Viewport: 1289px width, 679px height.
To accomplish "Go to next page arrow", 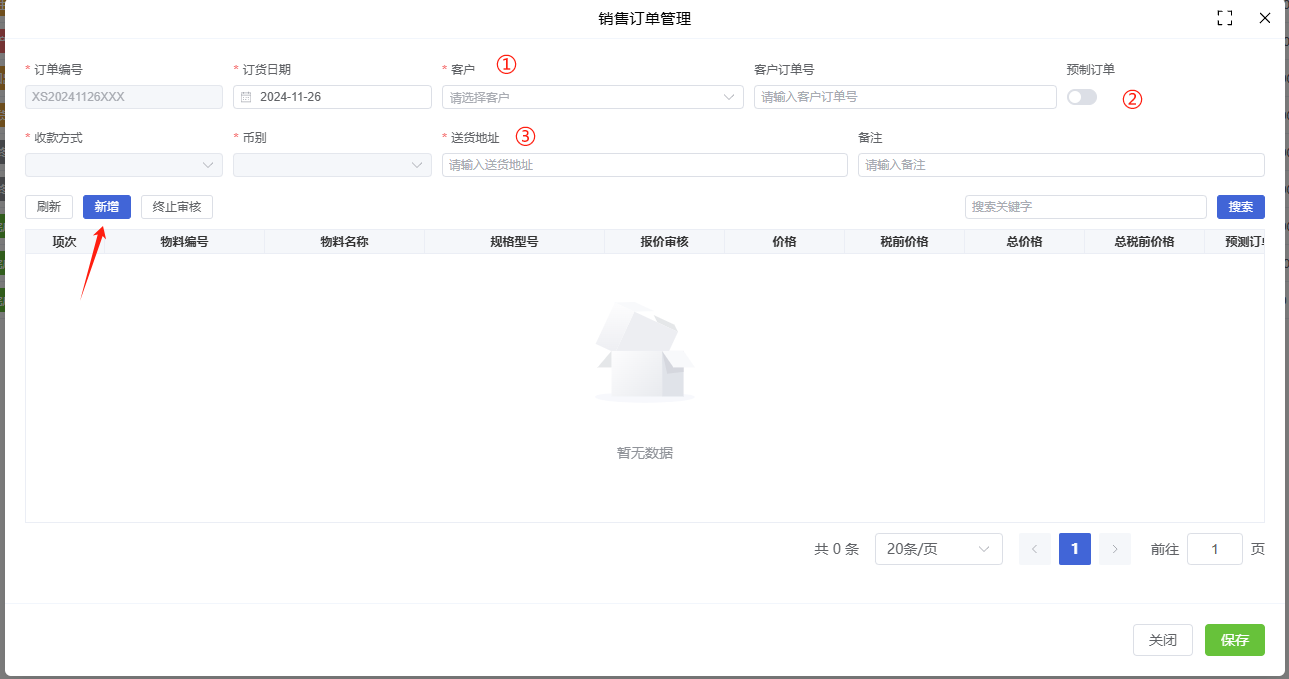I will 1115,549.
